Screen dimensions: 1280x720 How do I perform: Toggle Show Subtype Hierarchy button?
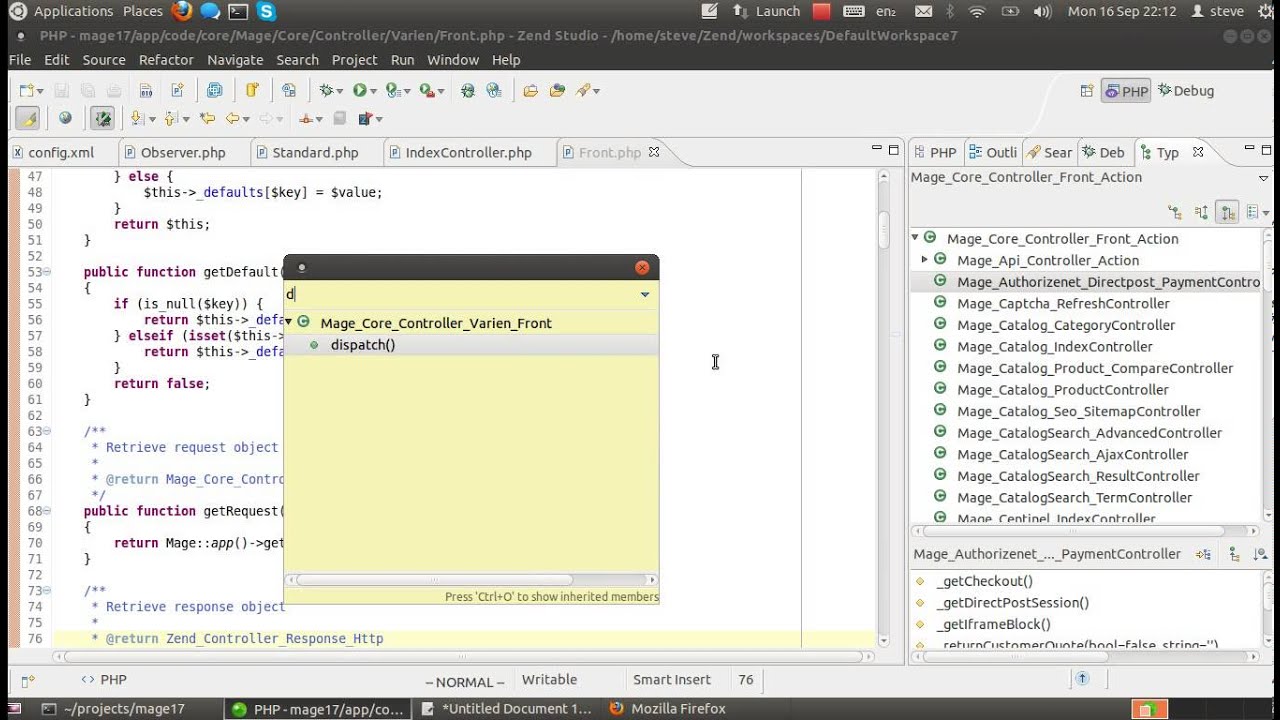[x=1227, y=212]
